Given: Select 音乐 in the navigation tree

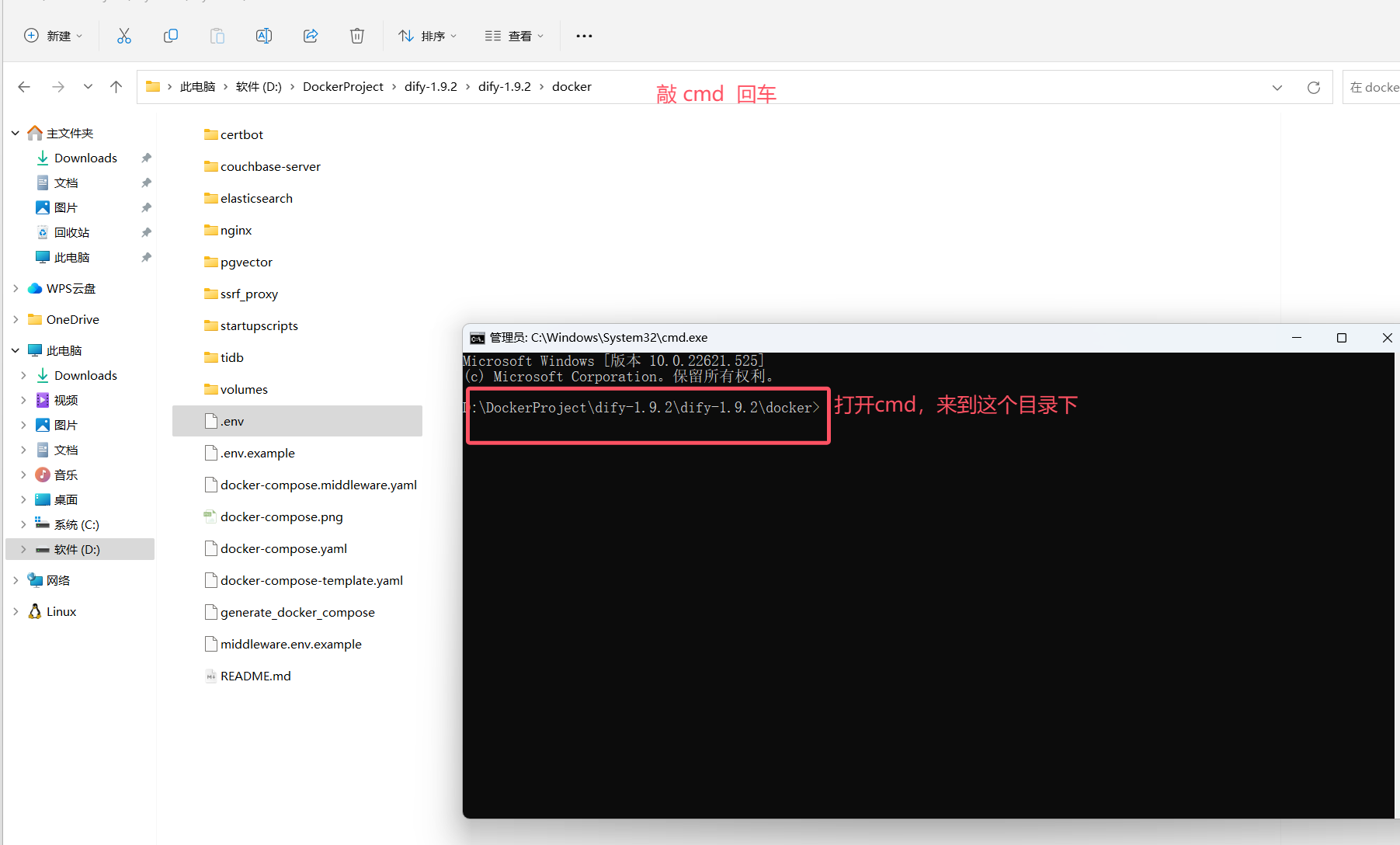Looking at the screenshot, I should [x=66, y=475].
